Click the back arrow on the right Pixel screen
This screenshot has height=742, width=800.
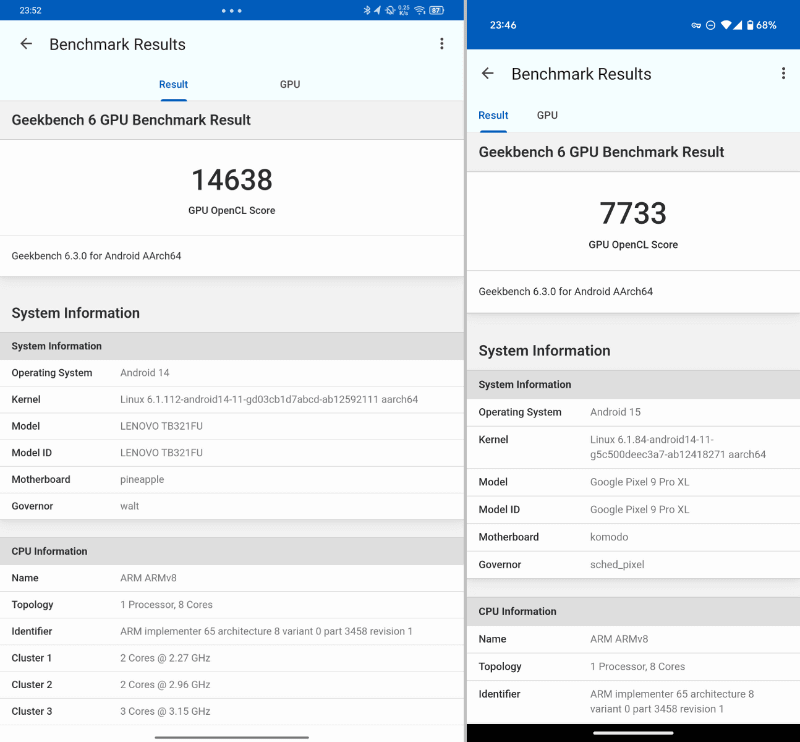(x=489, y=73)
